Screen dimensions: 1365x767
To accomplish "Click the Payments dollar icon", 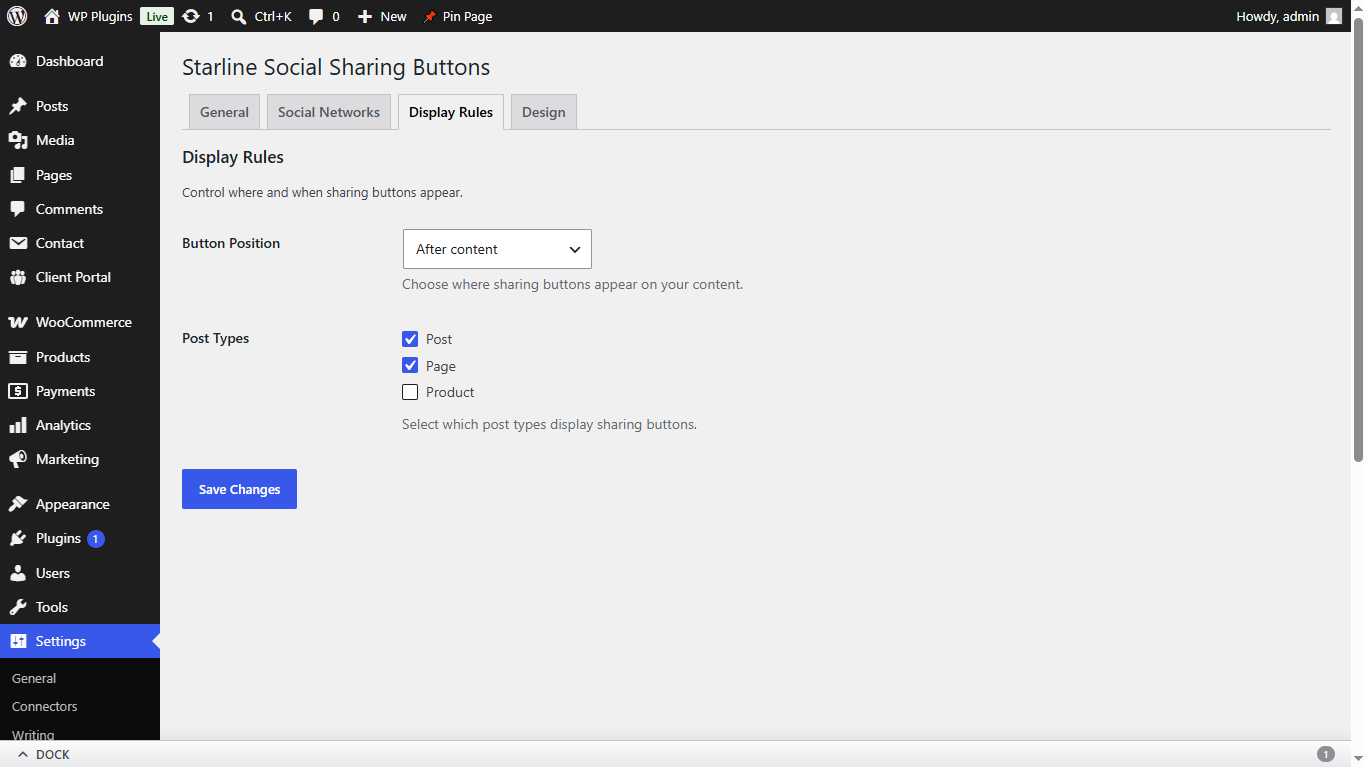I will [x=18, y=391].
